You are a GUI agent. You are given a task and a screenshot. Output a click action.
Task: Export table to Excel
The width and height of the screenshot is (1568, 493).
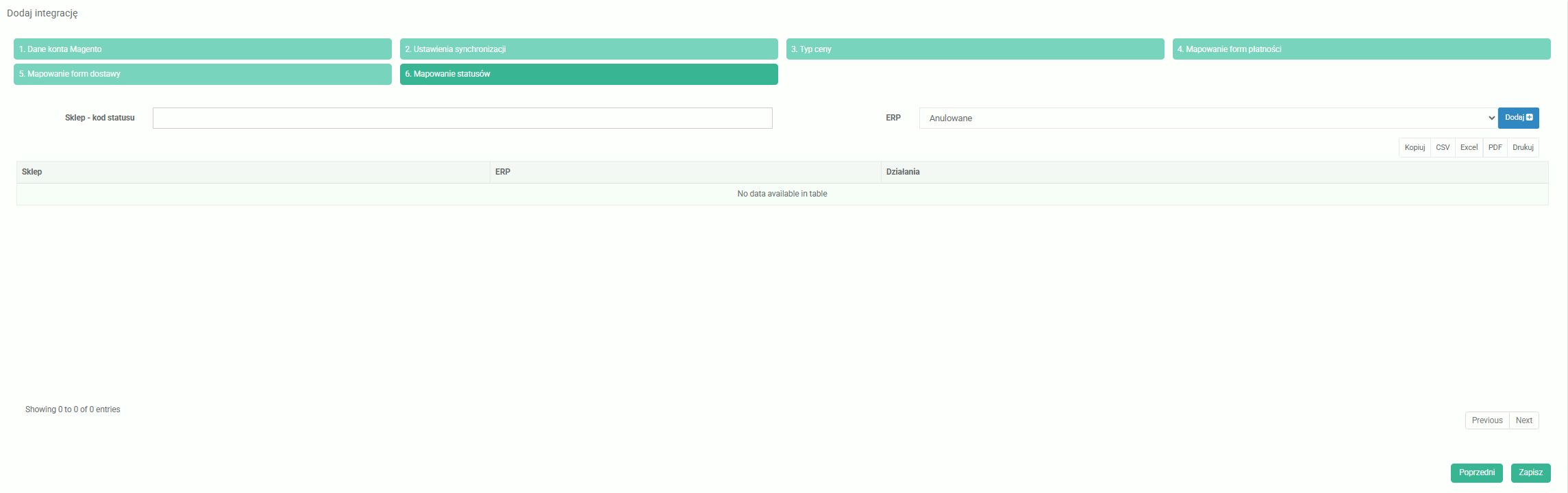coord(1469,147)
